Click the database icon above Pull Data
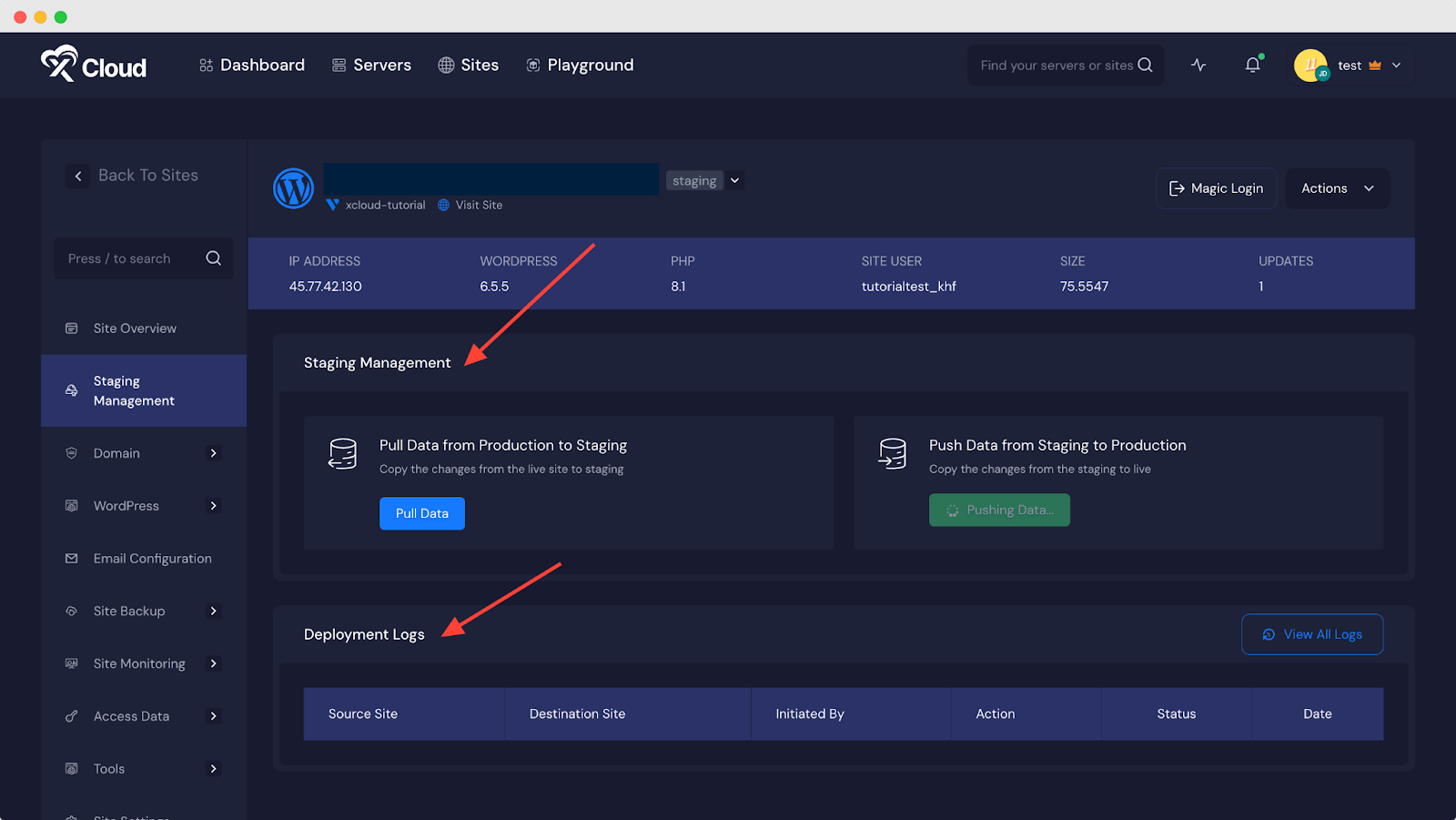Image resolution: width=1456 pixels, height=820 pixels. coord(343,453)
